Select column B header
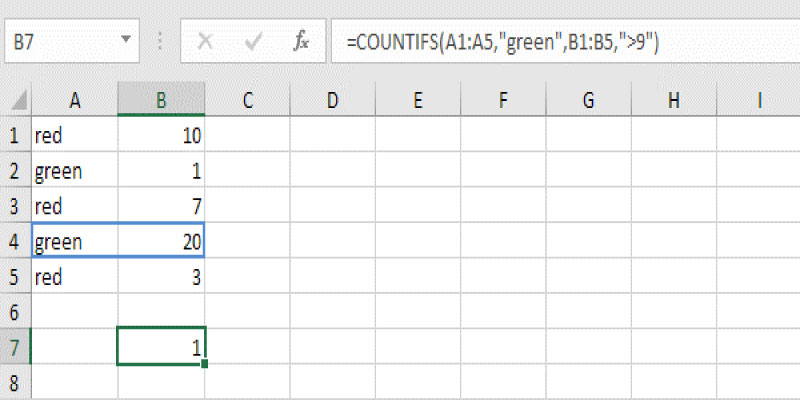The height and width of the screenshot is (400, 800). 161,100
